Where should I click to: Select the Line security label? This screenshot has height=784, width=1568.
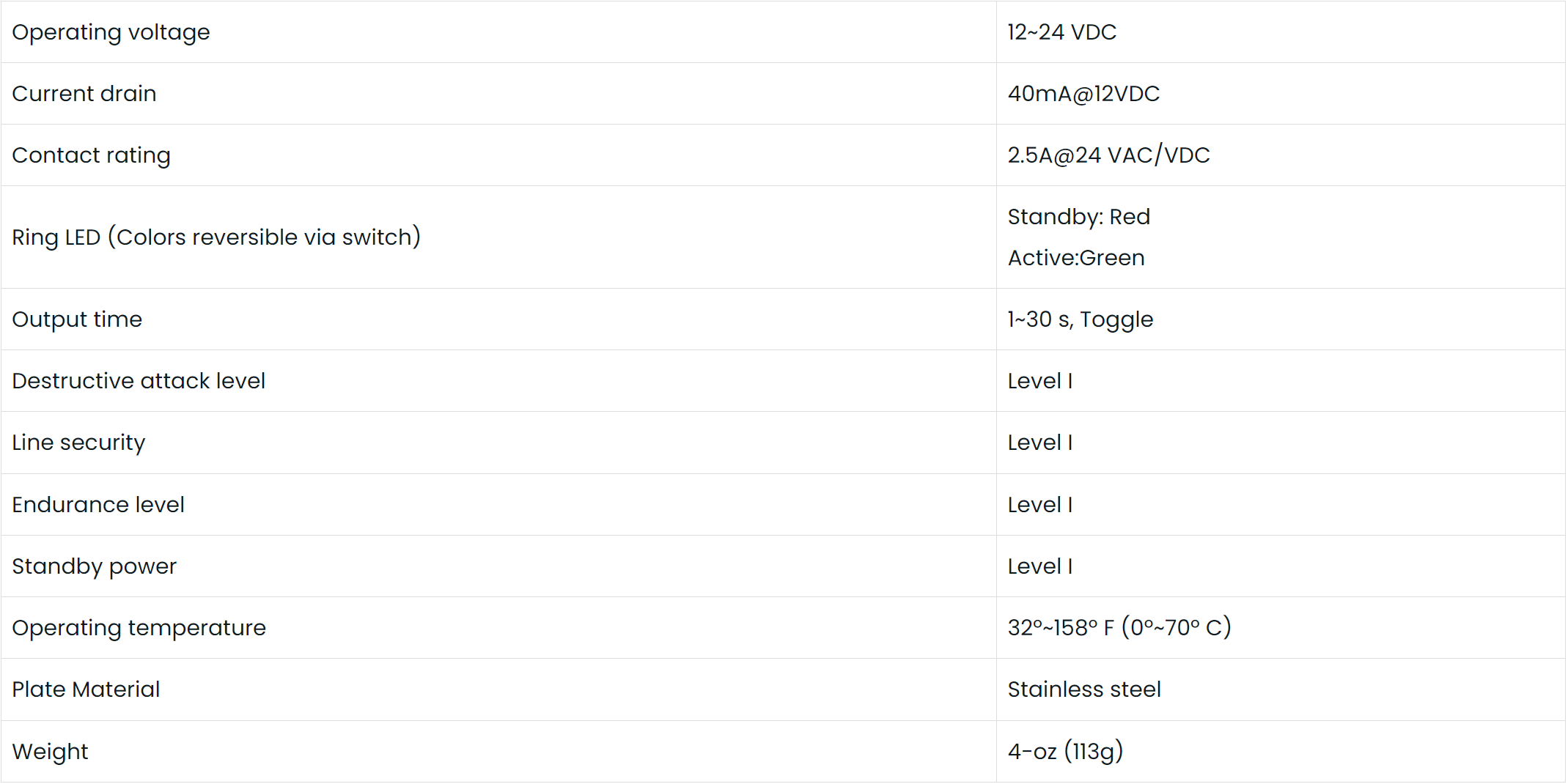[x=78, y=443]
